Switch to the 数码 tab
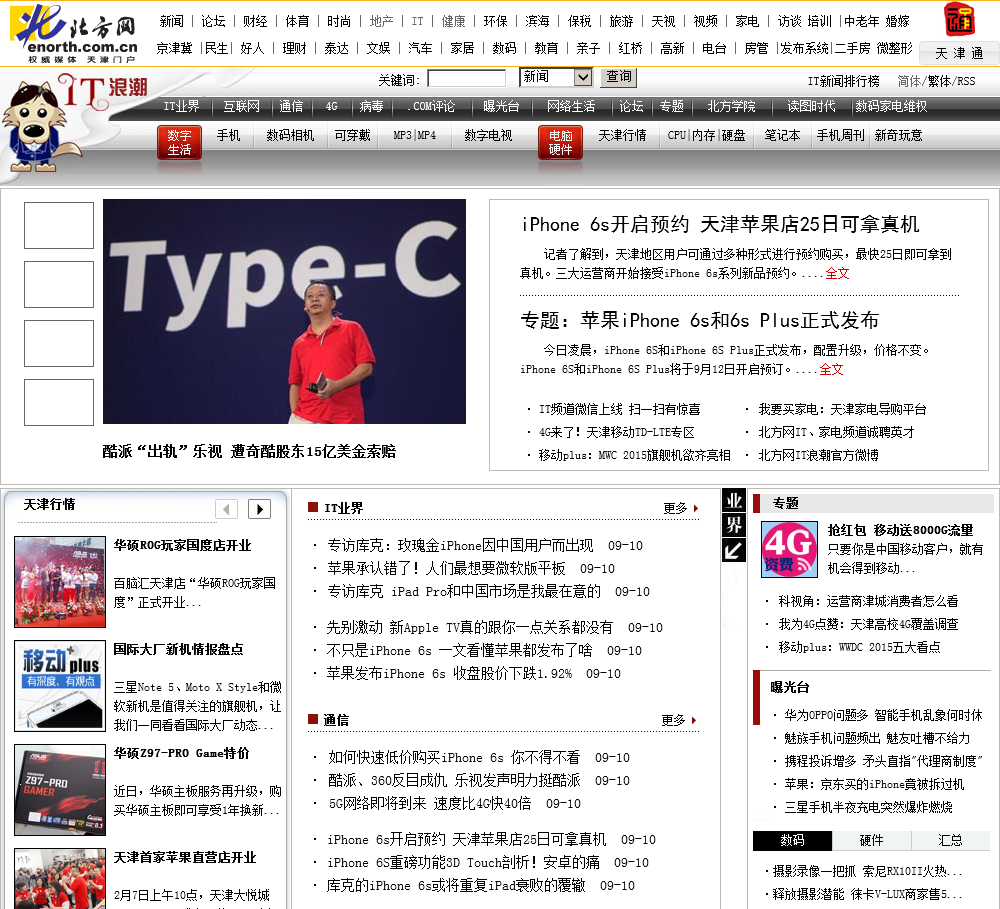Image resolution: width=1000 pixels, height=909 pixels. 792,841
